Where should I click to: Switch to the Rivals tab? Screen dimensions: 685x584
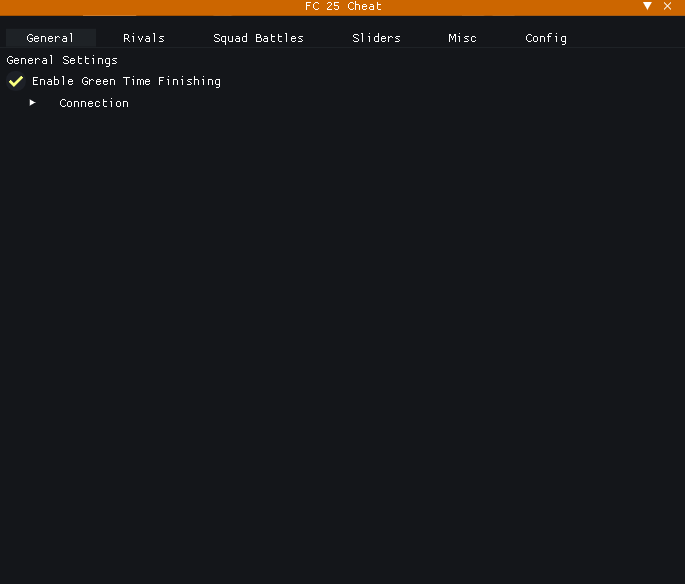pyautogui.click(x=144, y=38)
